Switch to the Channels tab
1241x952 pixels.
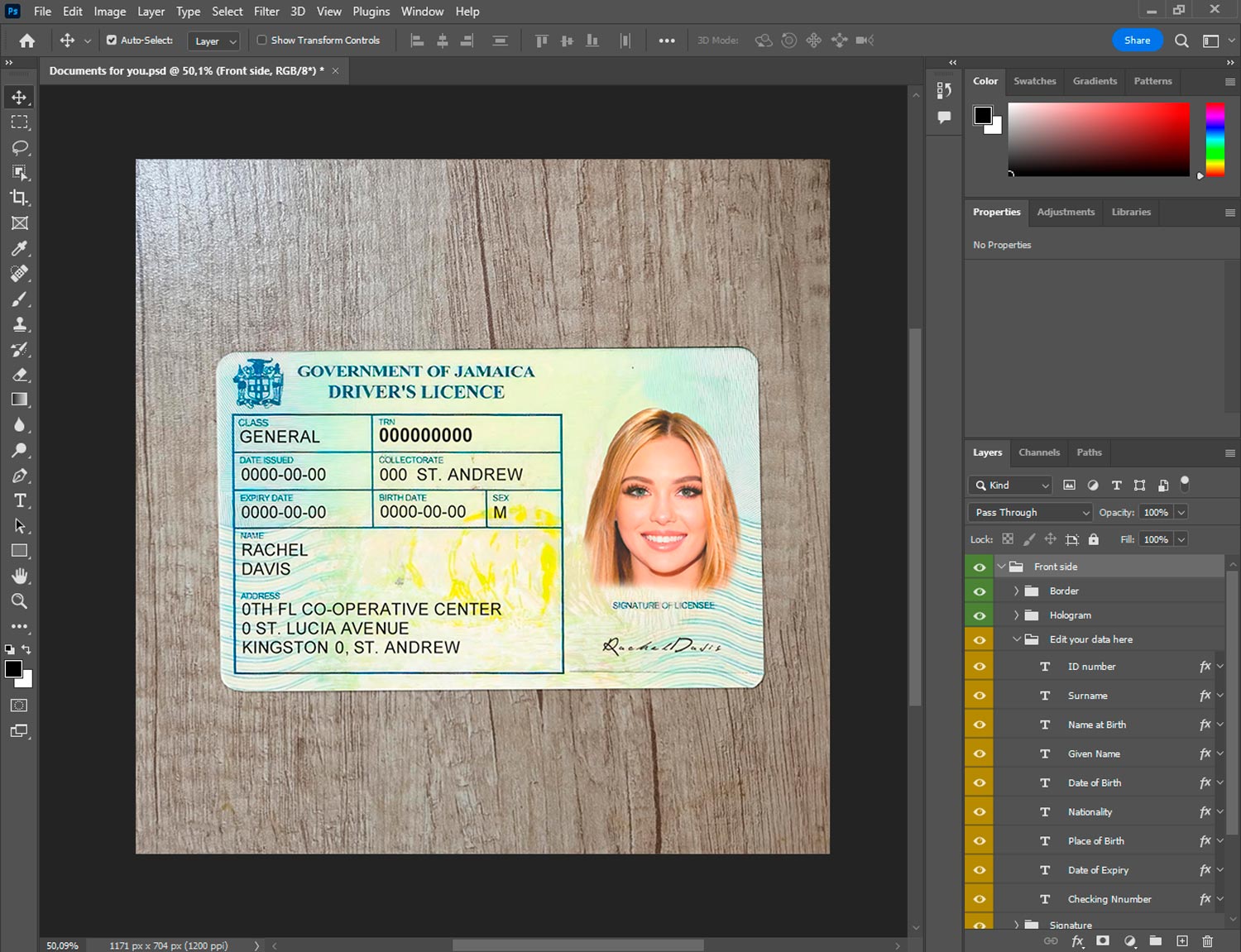[1038, 452]
